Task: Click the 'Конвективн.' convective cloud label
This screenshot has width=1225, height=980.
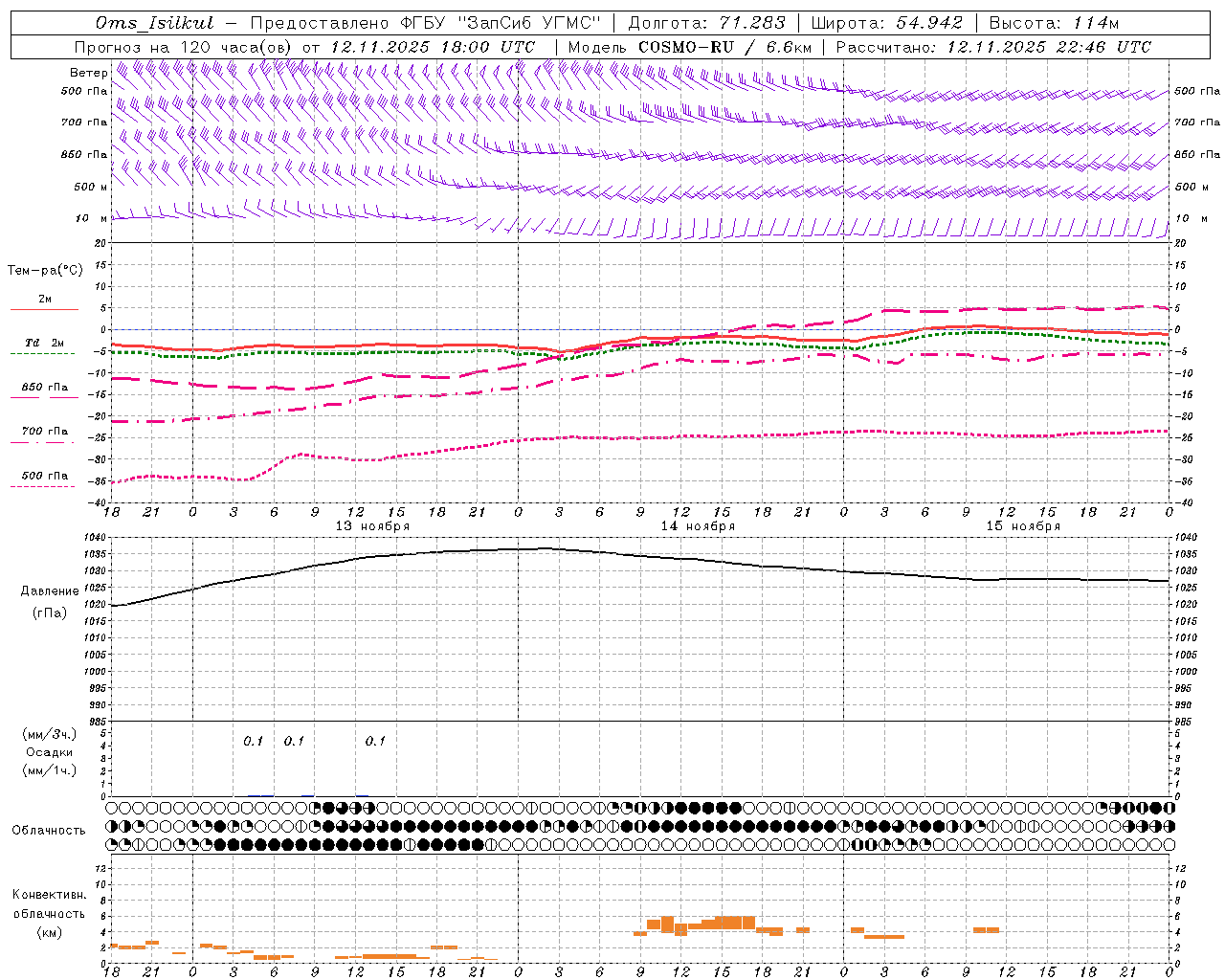Action: pyautogui.click(x=50, y=895)
